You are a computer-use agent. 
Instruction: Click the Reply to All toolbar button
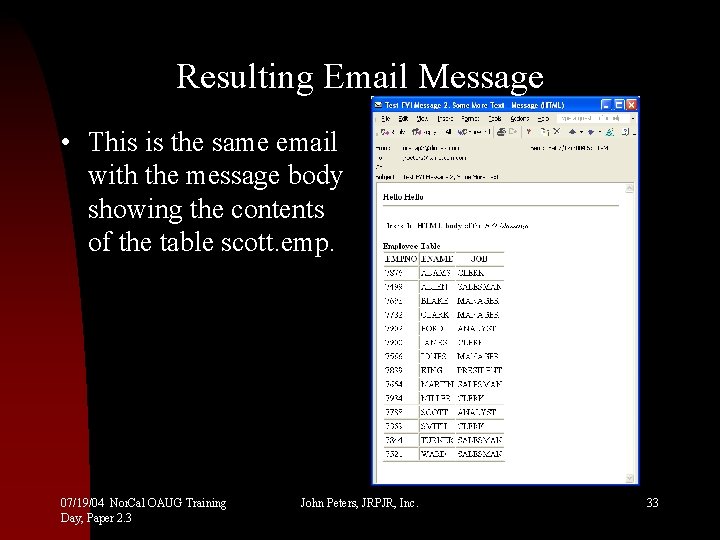[432, 132]
